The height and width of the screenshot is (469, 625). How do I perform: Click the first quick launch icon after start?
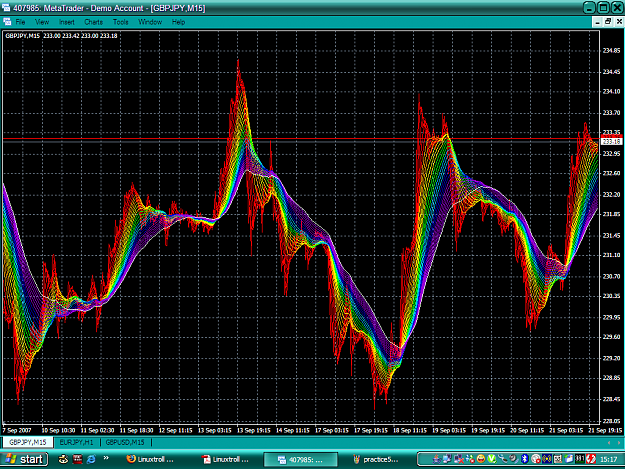(x=63, y=459)
